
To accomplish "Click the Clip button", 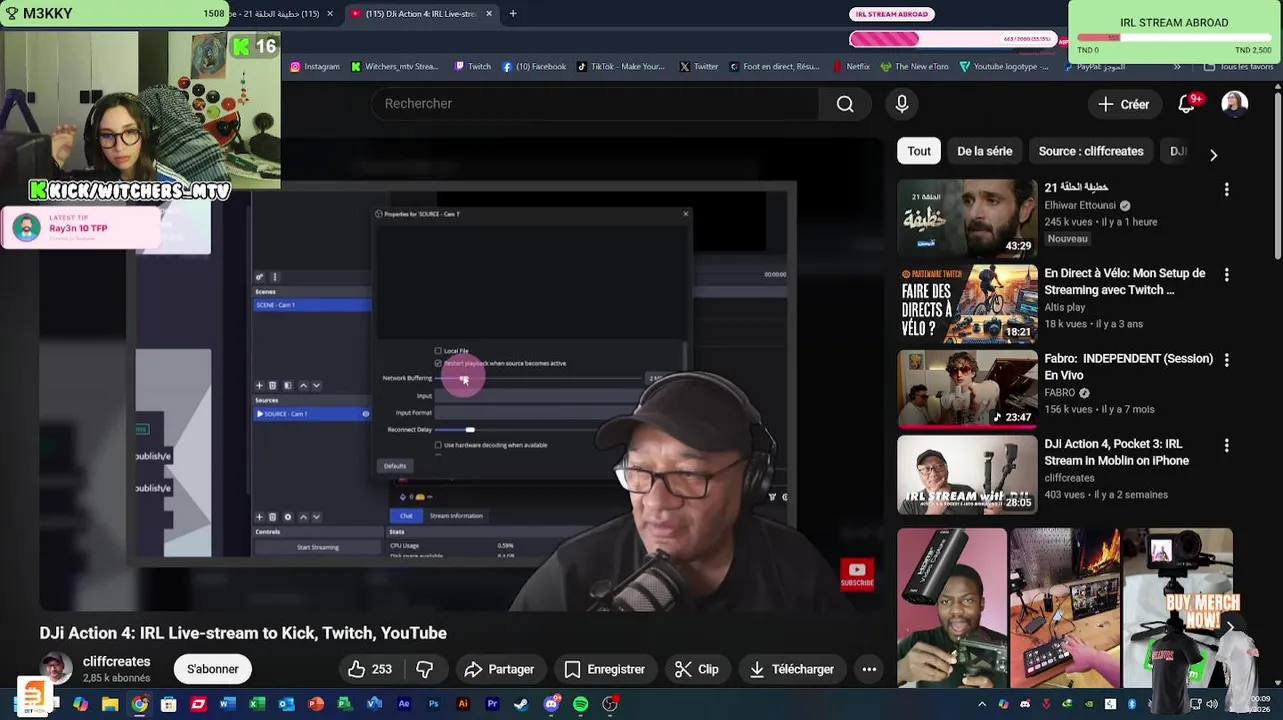I will coord(696,669).
